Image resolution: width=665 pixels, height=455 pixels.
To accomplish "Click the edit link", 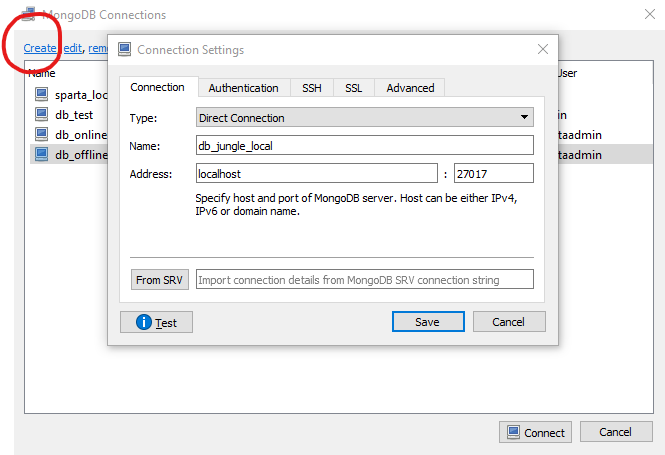I will point(73,48).
